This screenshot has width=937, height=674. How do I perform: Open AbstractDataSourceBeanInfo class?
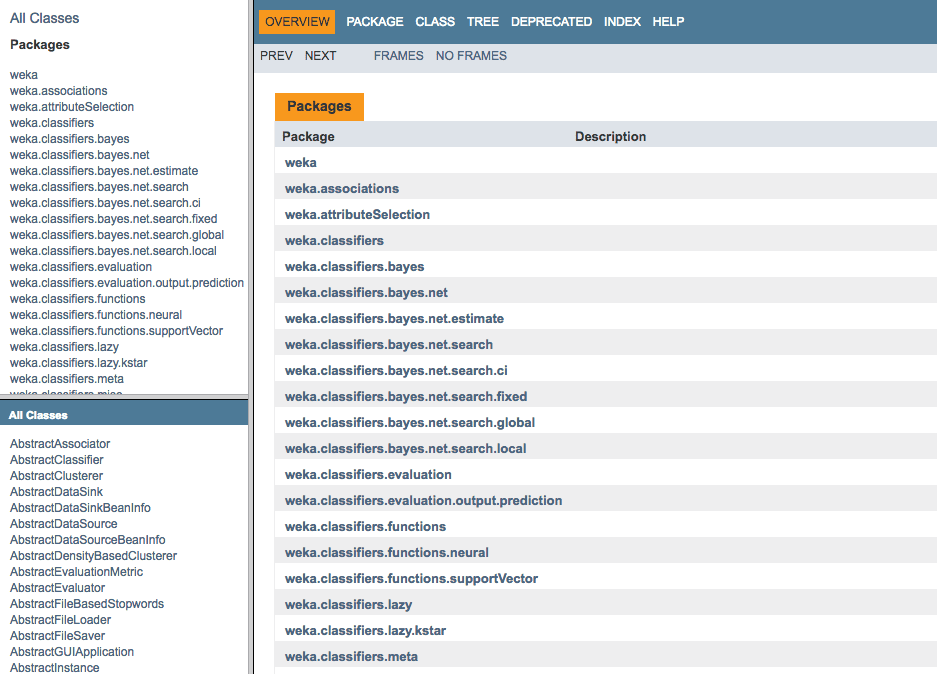coord(88,540)
